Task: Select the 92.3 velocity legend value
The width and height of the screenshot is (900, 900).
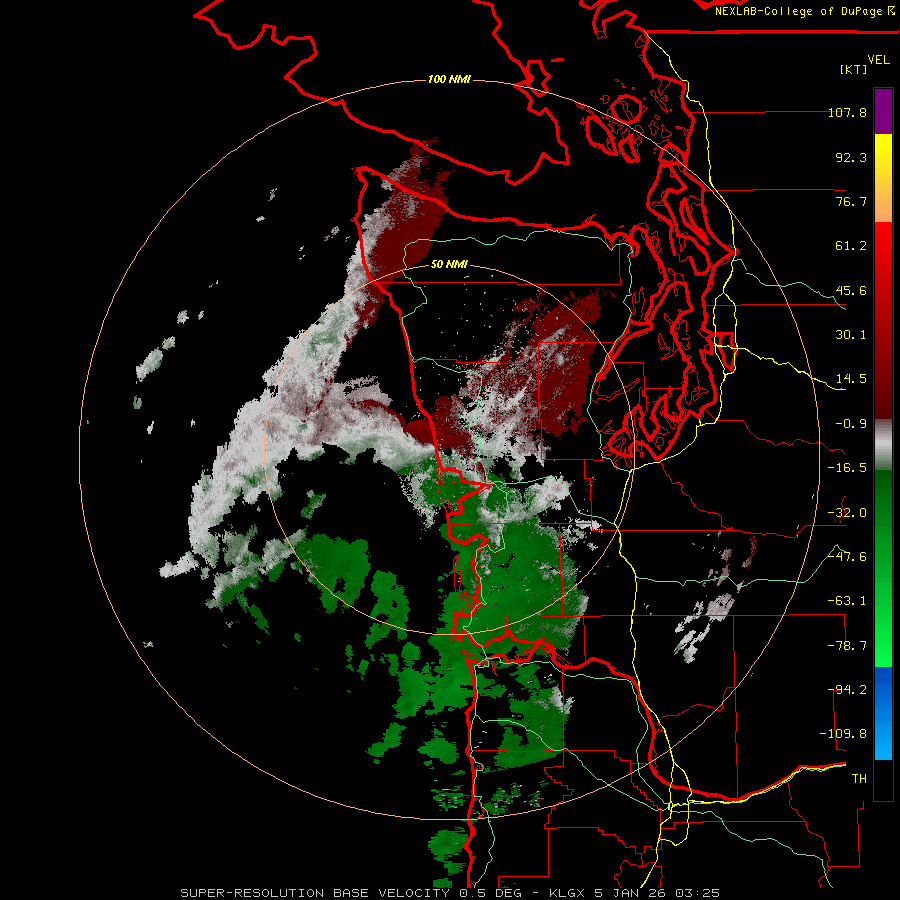Action: pos(851,157)
